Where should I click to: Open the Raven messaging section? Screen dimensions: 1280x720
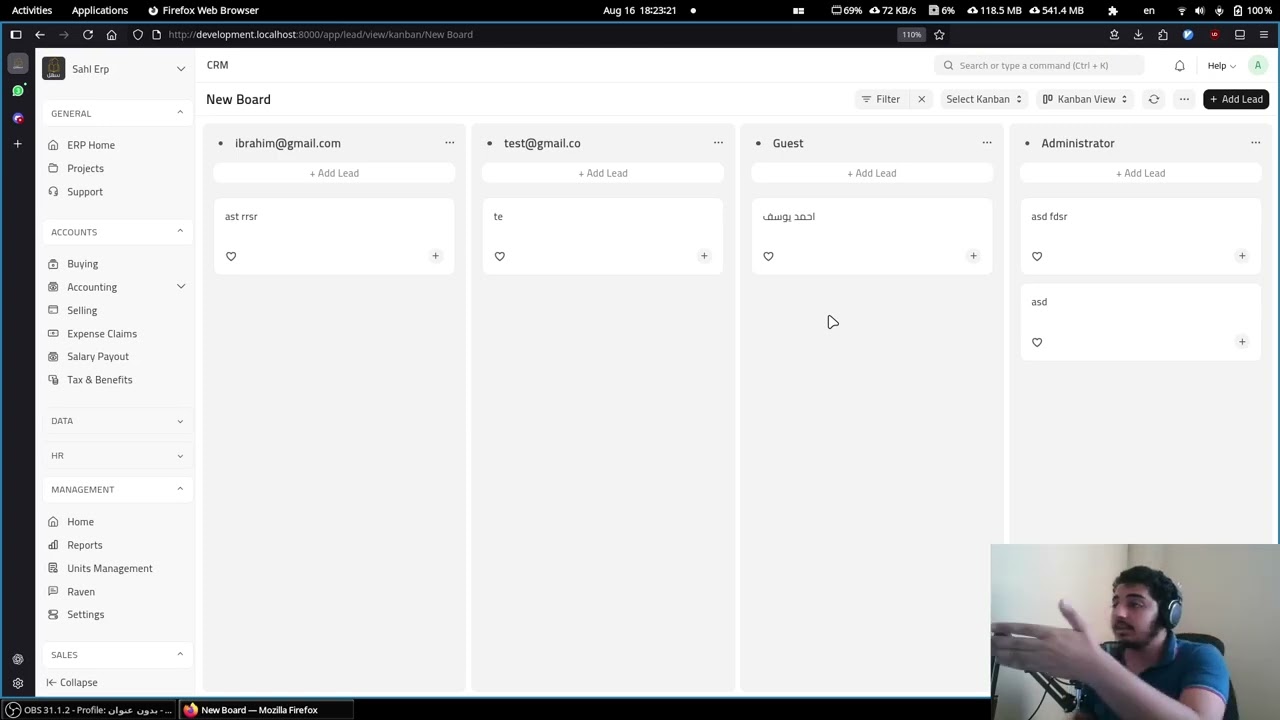[80, 591]
